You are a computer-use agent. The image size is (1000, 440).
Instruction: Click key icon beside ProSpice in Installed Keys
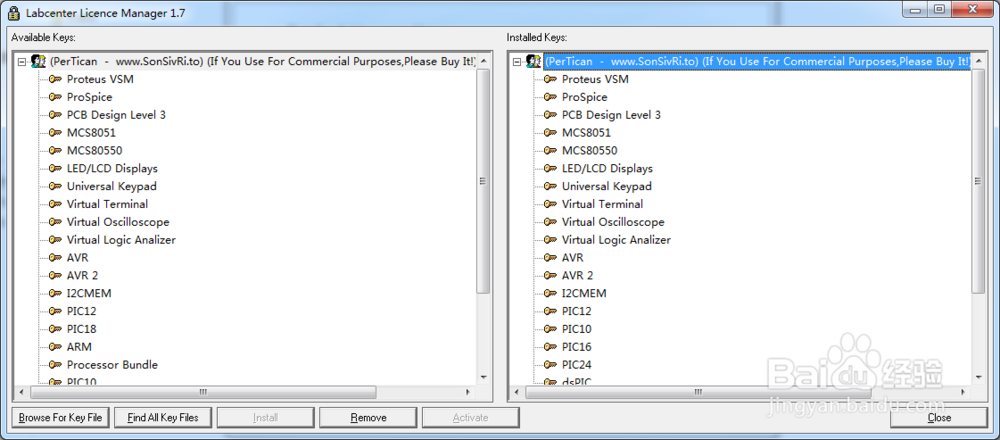550,98
